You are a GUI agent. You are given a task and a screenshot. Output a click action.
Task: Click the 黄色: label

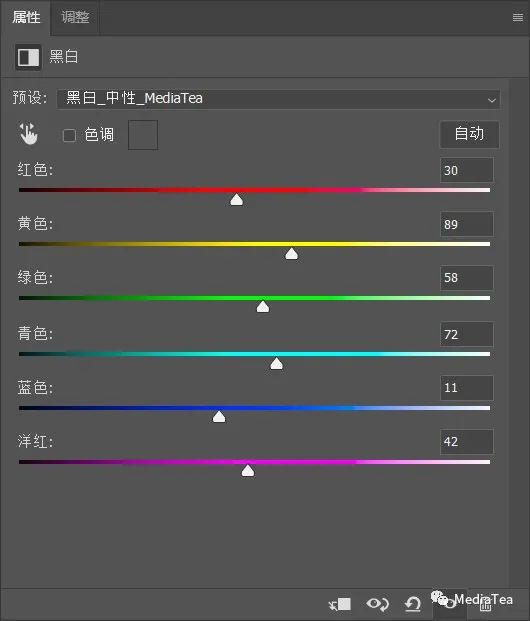point(35,223)
